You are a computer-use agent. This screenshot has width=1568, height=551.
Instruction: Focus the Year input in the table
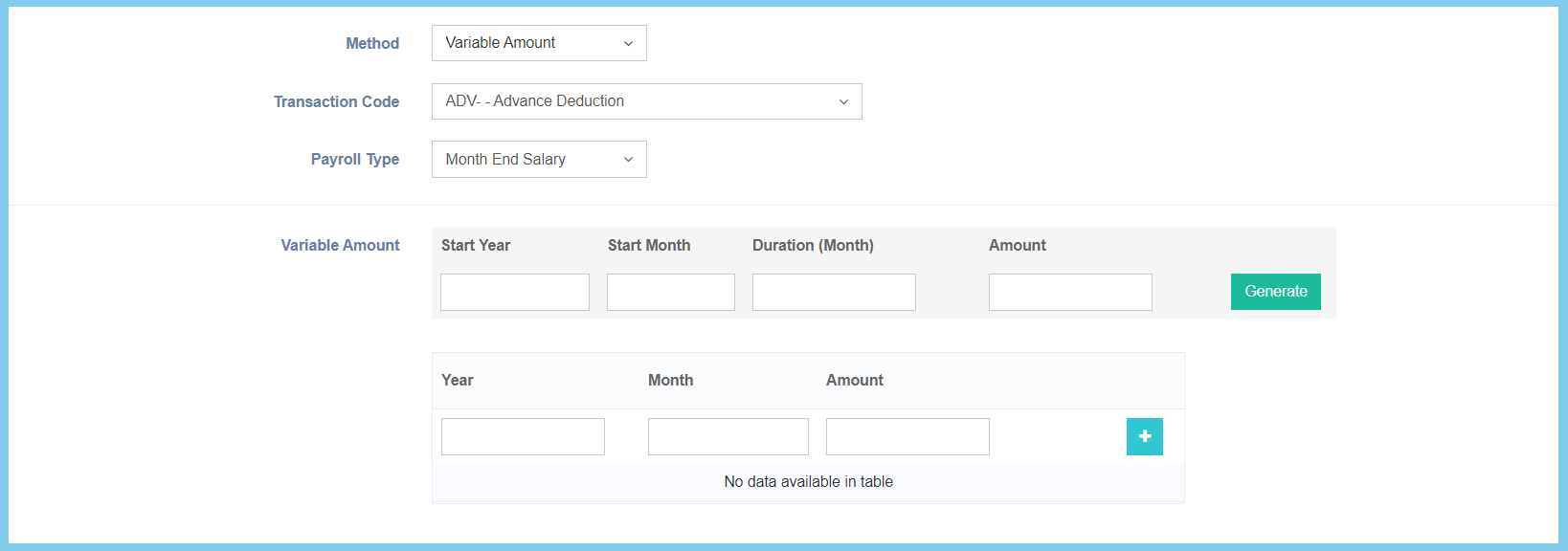point(523,436)
